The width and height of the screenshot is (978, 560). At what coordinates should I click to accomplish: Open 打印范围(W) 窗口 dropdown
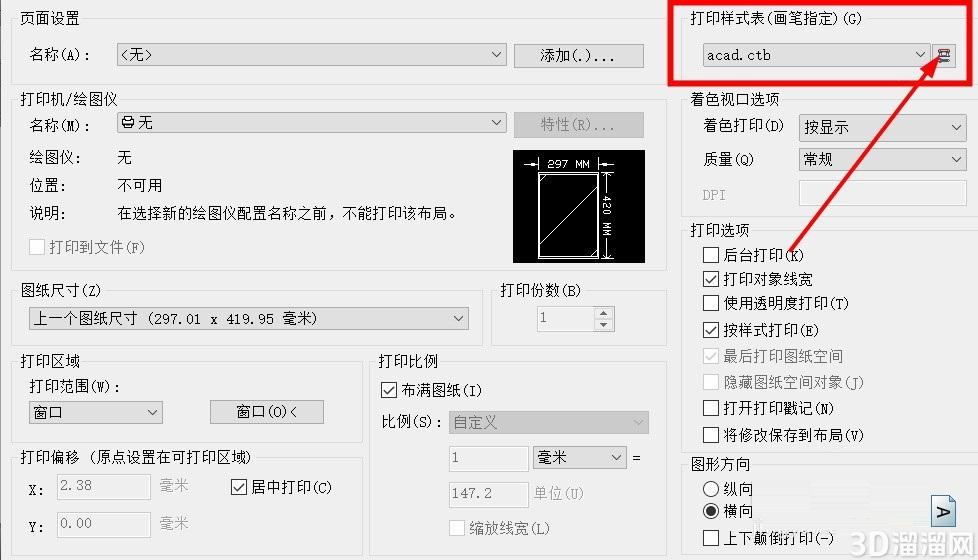[x=96, y=412]
